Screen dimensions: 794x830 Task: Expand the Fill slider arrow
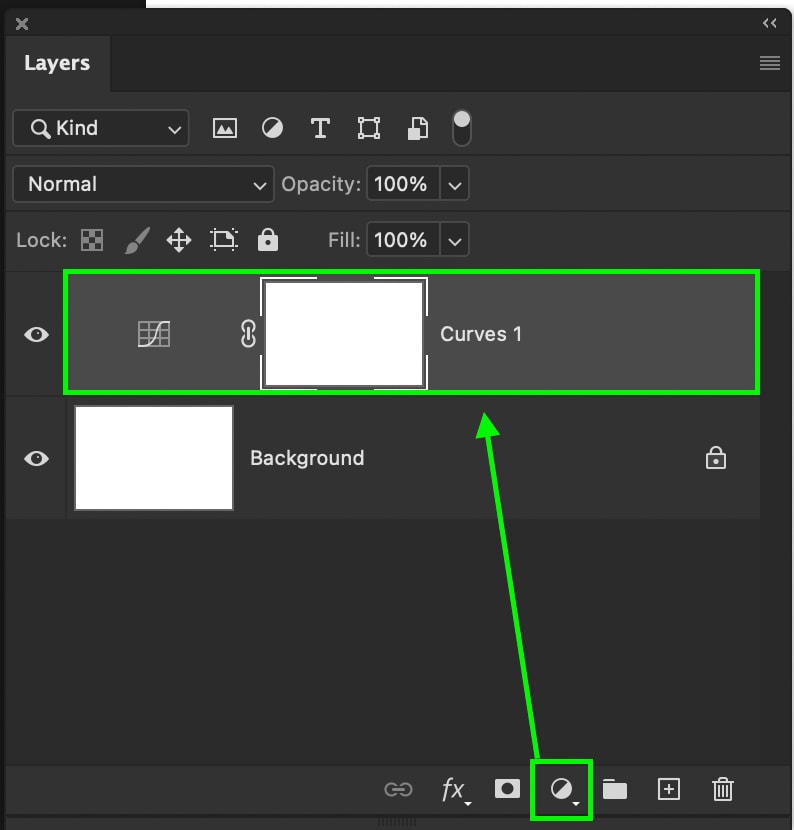(x=455, y=240)
